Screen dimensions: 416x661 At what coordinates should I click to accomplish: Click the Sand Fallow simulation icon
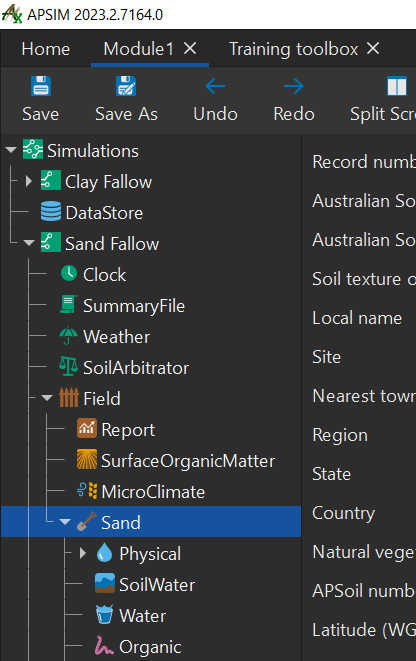pyautogui.click(x=51, y=242)
